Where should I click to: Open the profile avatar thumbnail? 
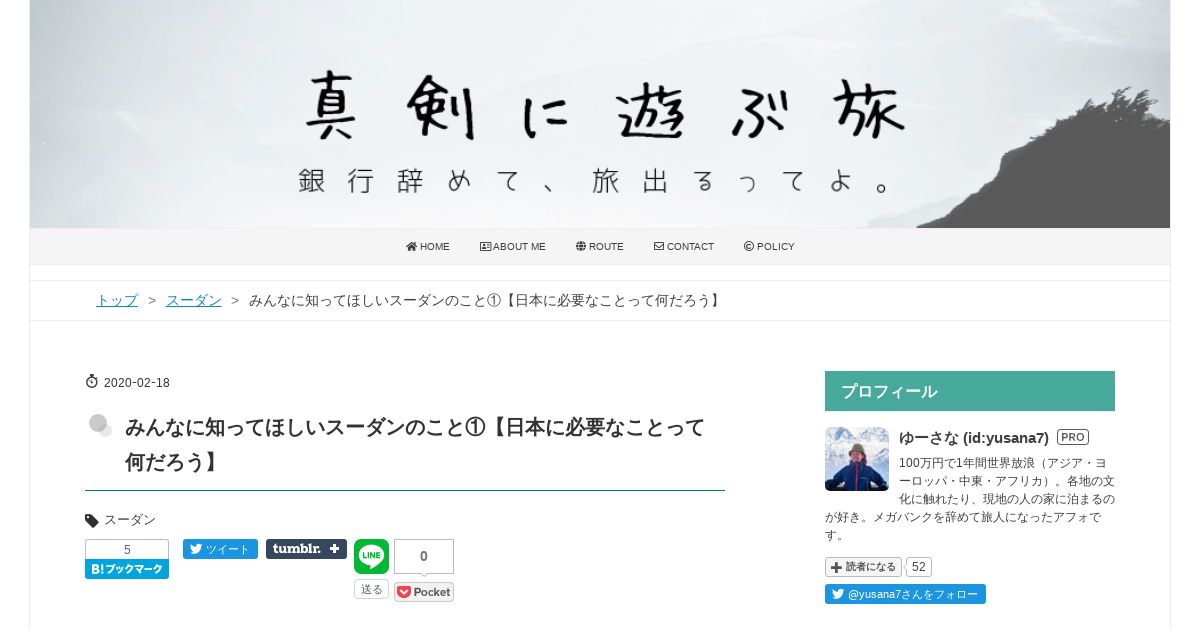(857, 459)
